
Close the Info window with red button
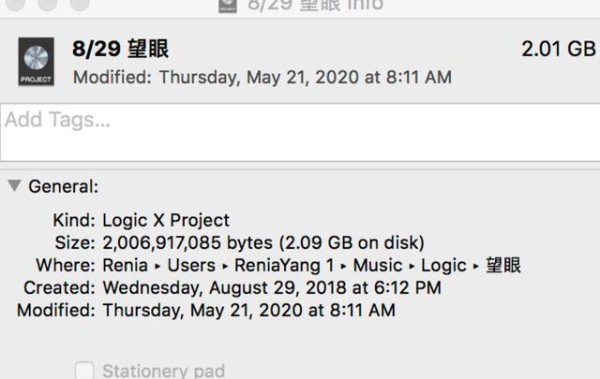(16, 4)
